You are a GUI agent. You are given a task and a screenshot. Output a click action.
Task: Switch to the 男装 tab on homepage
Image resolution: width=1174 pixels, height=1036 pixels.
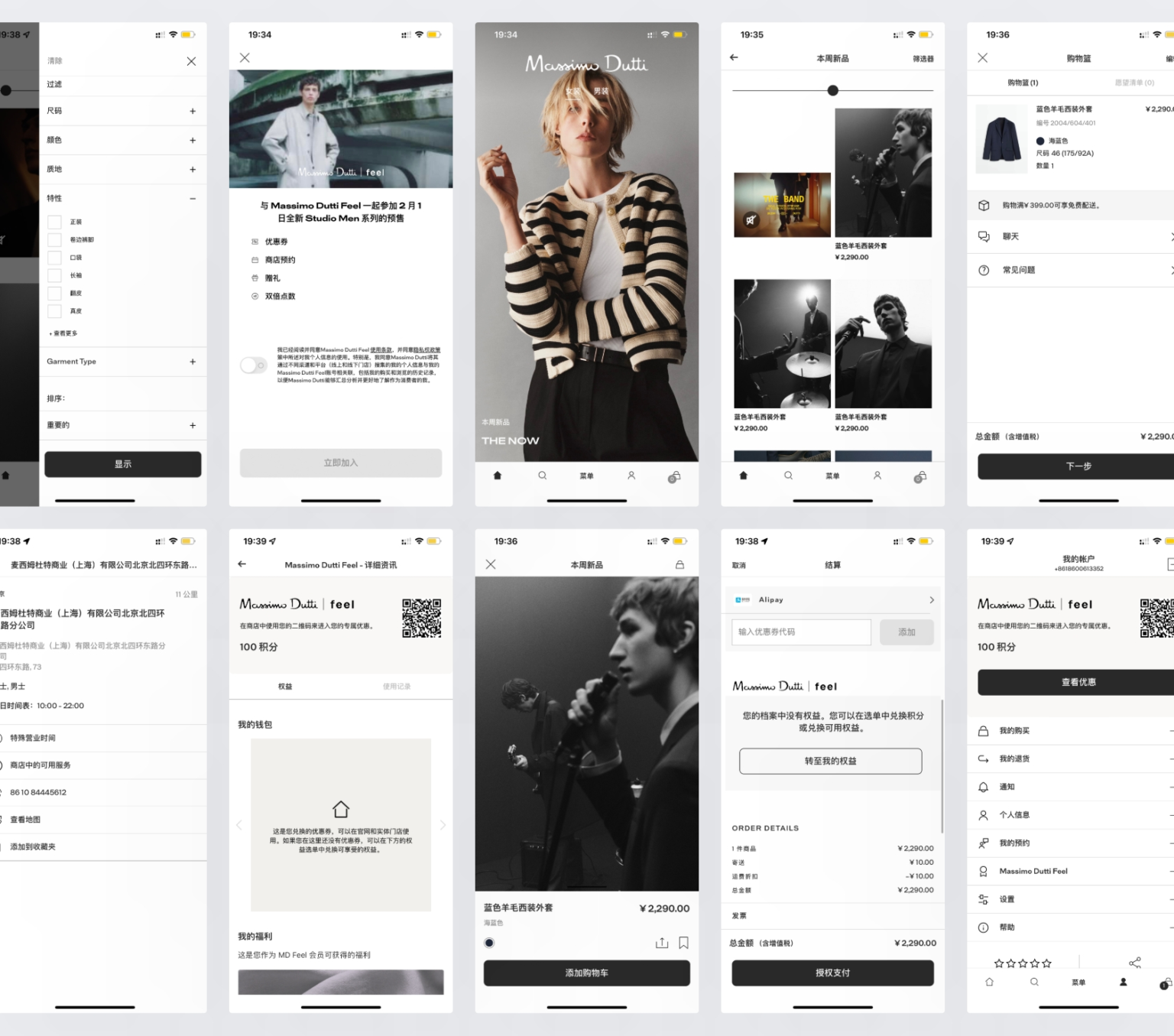coord(602,91)
